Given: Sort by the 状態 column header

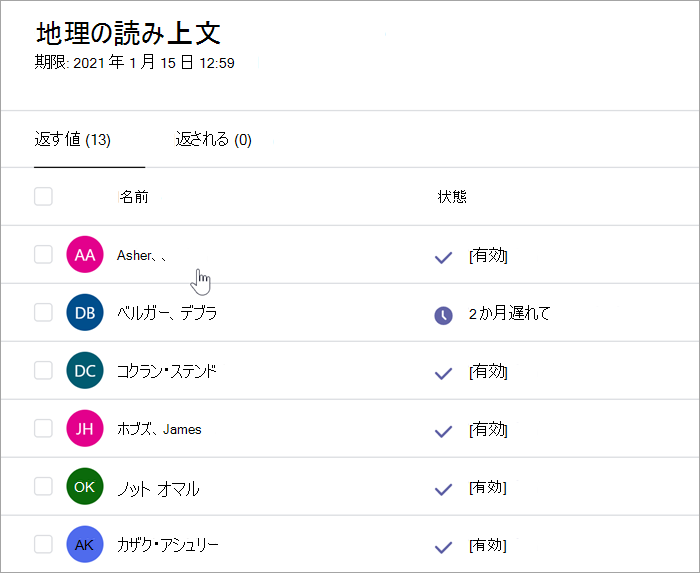Looking at the screenshot, I should 452,197.
